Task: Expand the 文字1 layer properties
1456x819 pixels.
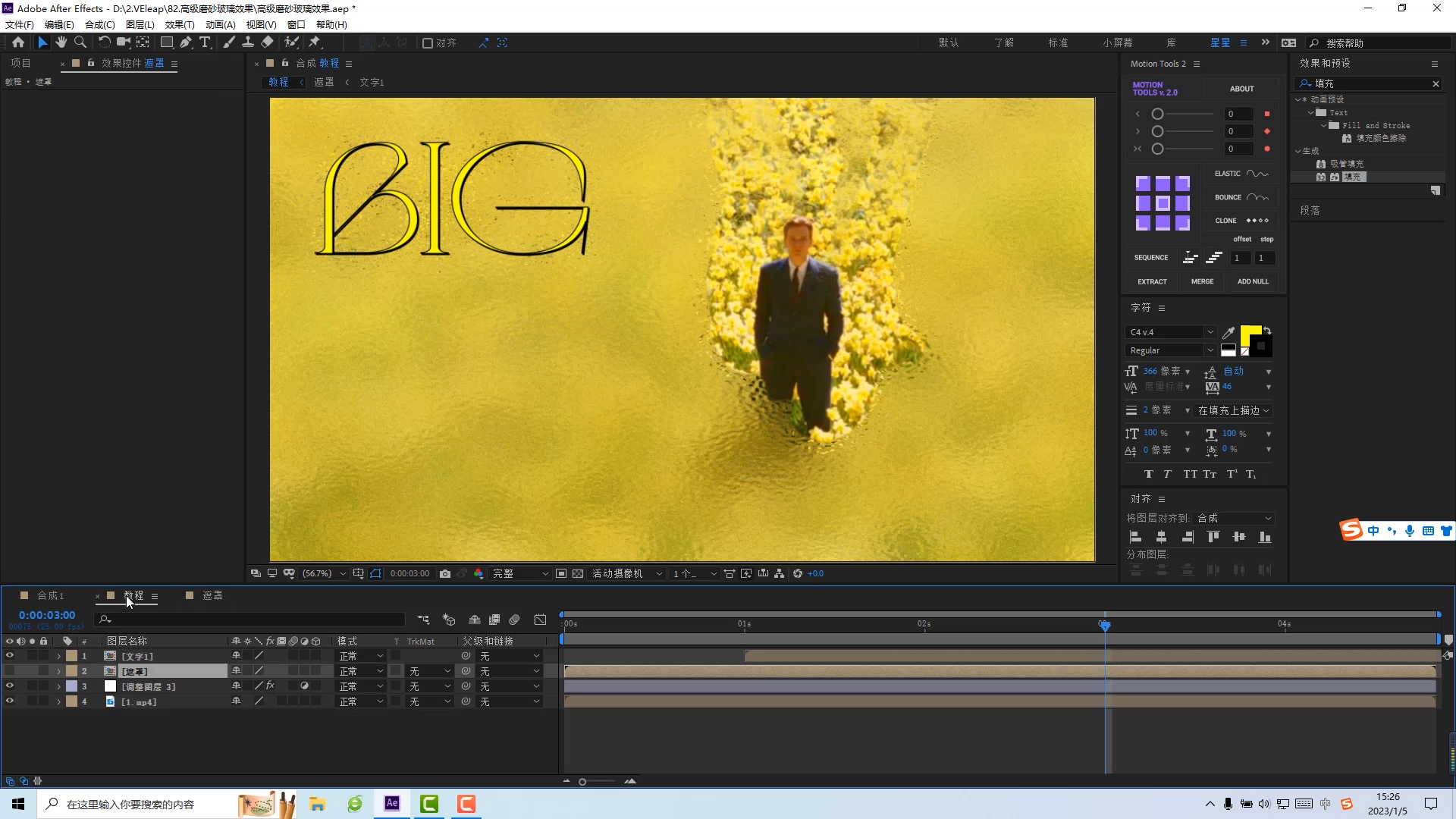Action: pos(58,656)
